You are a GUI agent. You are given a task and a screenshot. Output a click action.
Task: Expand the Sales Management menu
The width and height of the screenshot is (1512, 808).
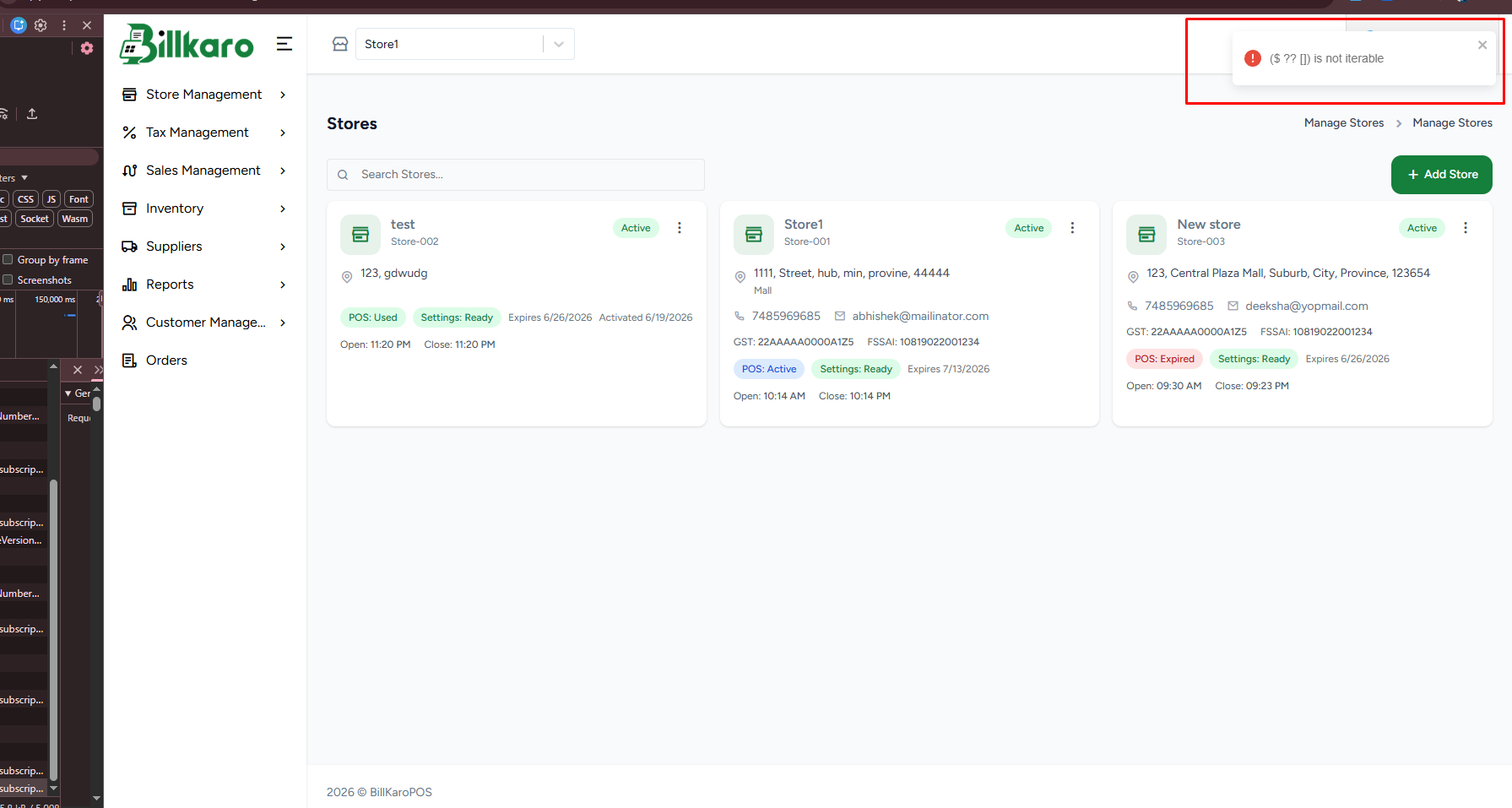point(204,171)
